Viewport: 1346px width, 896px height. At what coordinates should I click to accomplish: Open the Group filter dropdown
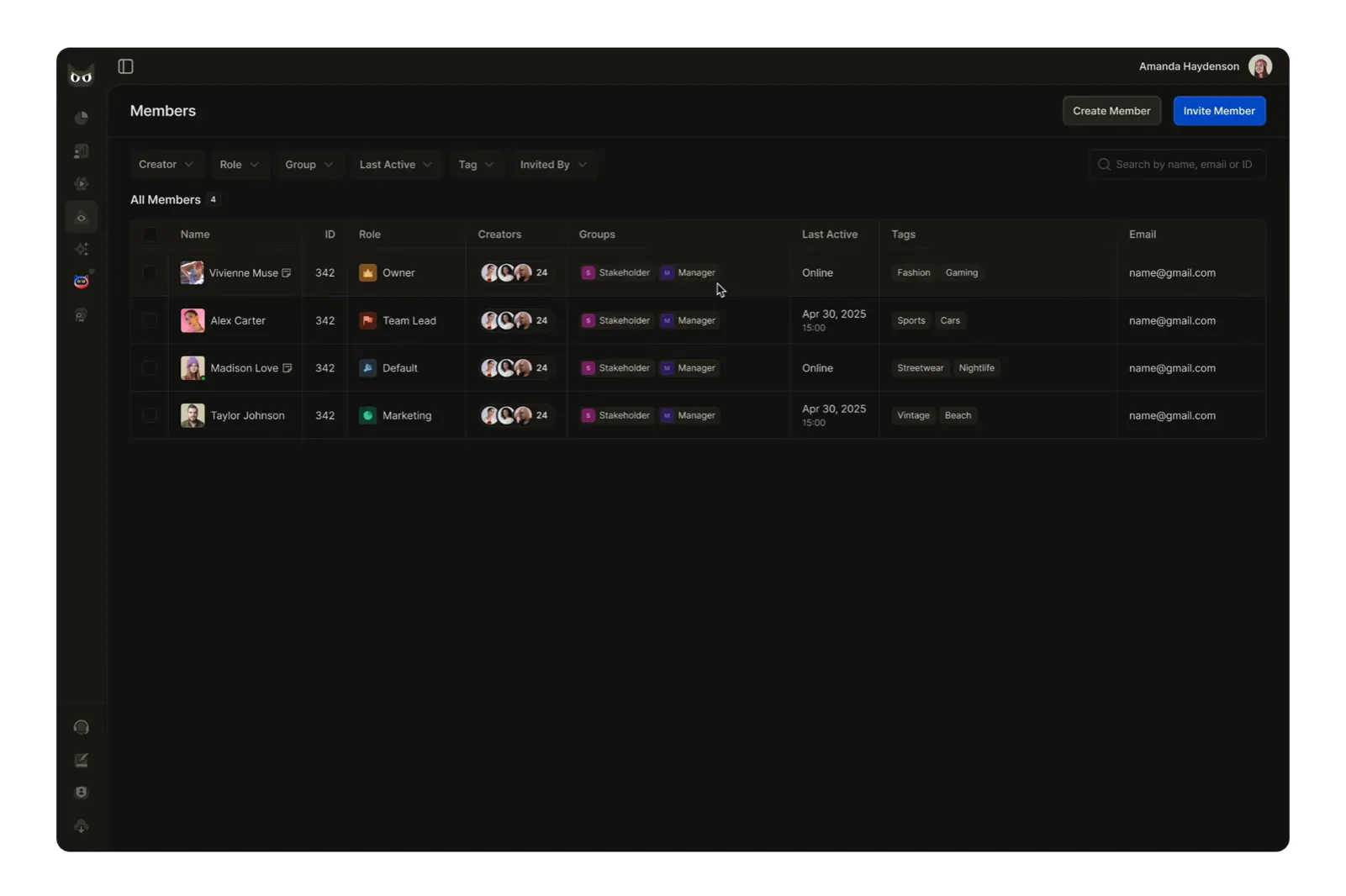(309, 165)
